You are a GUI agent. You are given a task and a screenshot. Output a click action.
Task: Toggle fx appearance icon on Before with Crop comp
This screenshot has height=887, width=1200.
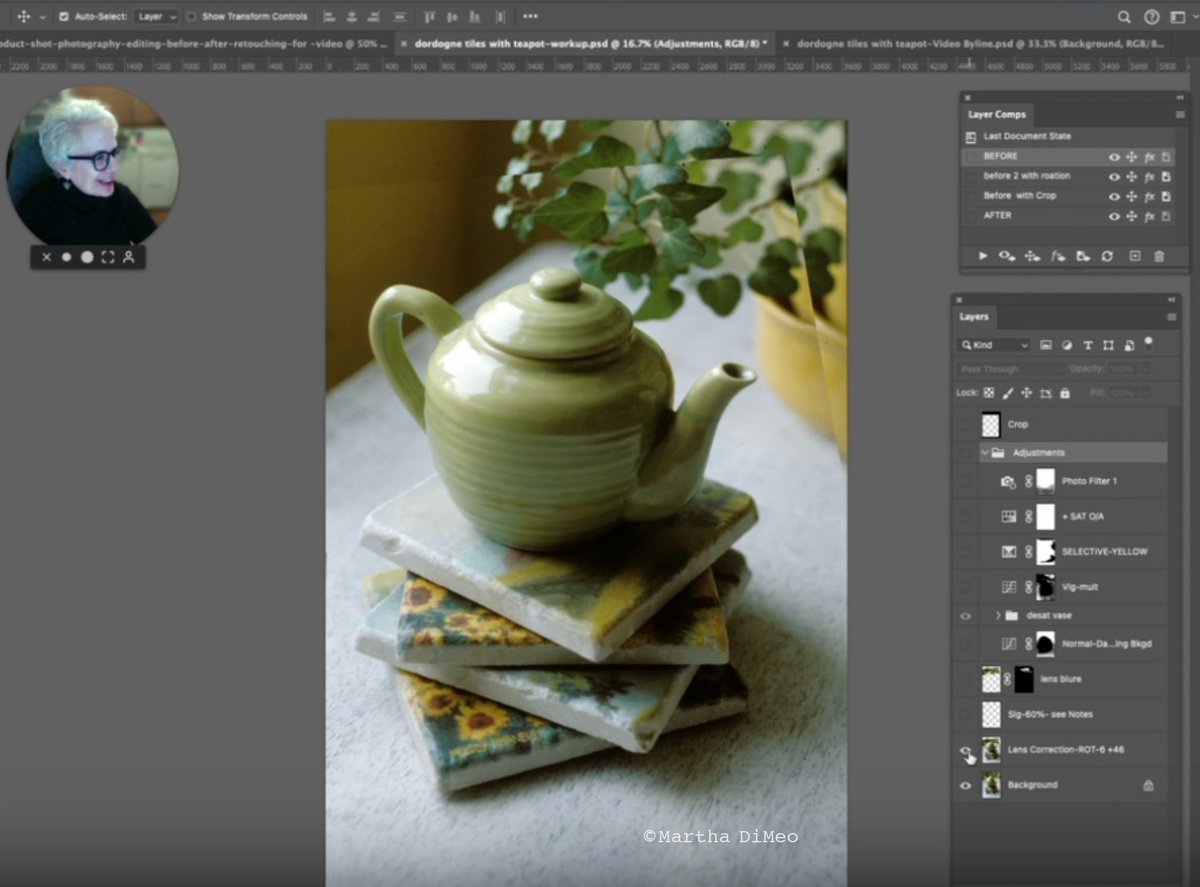coord(1149,196)
